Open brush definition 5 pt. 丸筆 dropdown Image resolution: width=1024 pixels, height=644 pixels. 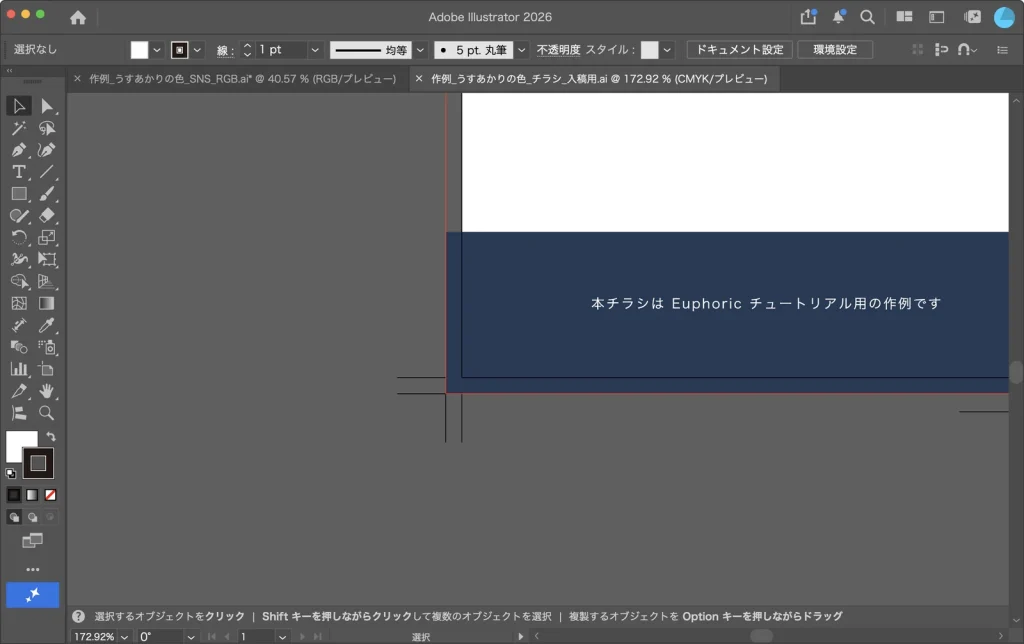pyautogui.click(x=521, y=50)
